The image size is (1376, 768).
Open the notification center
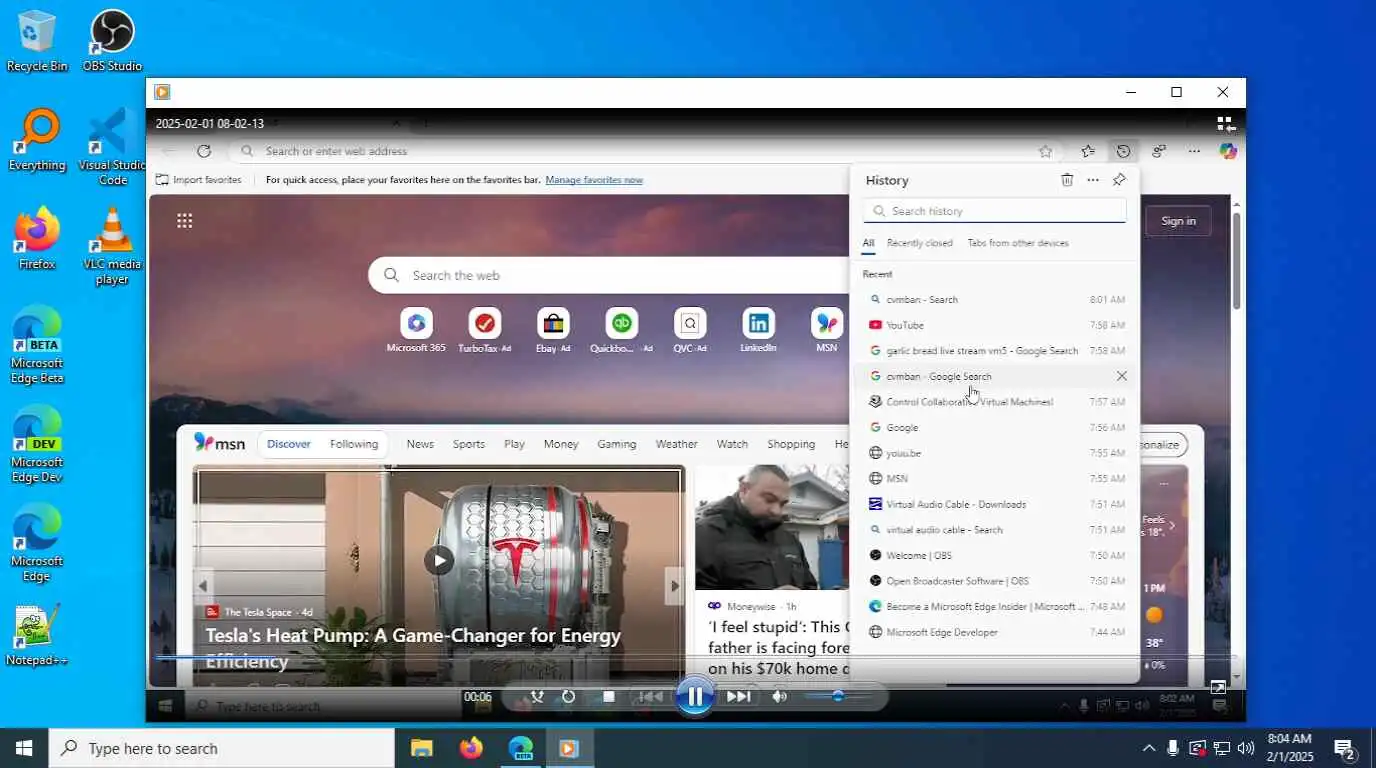click(x=1345, y=748)
